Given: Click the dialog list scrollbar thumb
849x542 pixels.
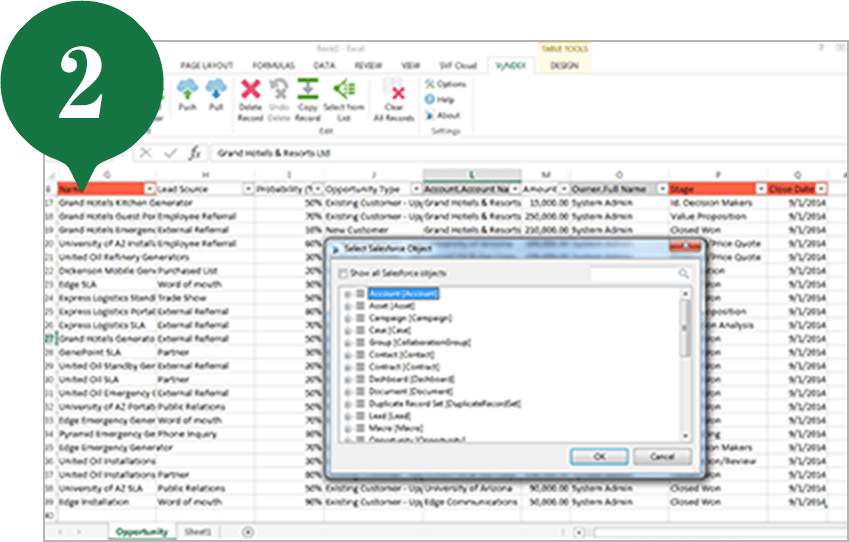Looking at the screenshot, I should pyautogui.click(x=685, y=328).
